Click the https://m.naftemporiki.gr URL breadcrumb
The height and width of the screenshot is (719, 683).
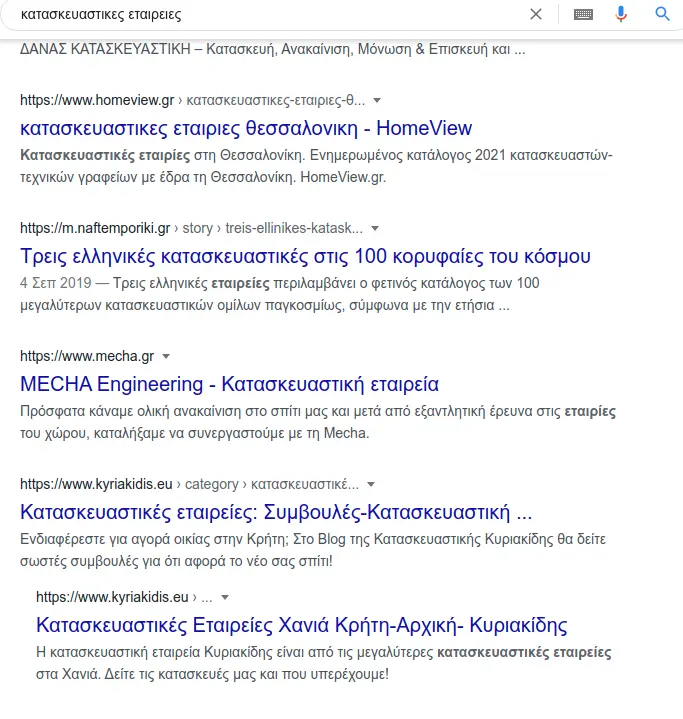tap(95, 228)
